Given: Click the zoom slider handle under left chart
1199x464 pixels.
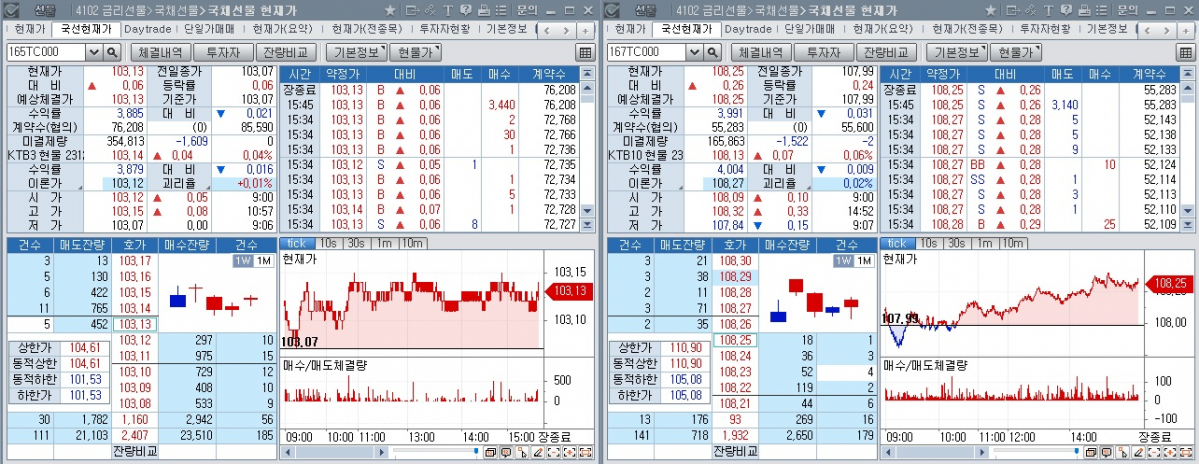Looking at the screenshot, I should point(476,451).
